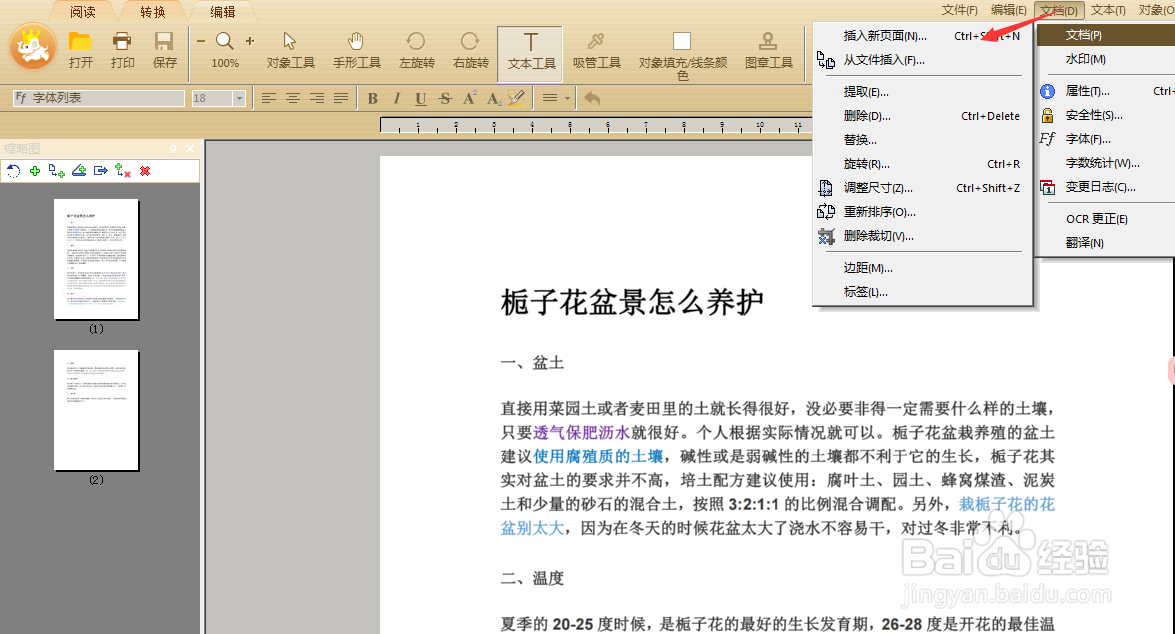Switch to the 转换 tab
Viewport: 1175px width, 634px height.
click(153, 12)
